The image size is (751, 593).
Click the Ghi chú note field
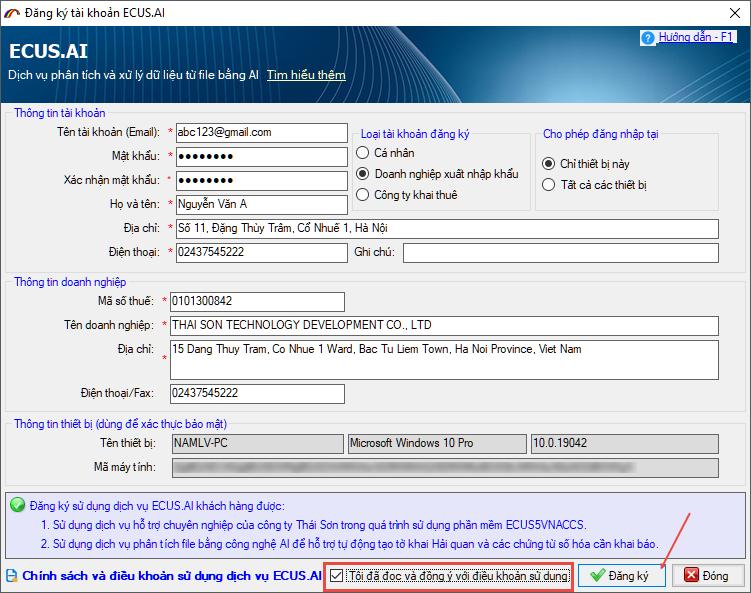(560, 253)
